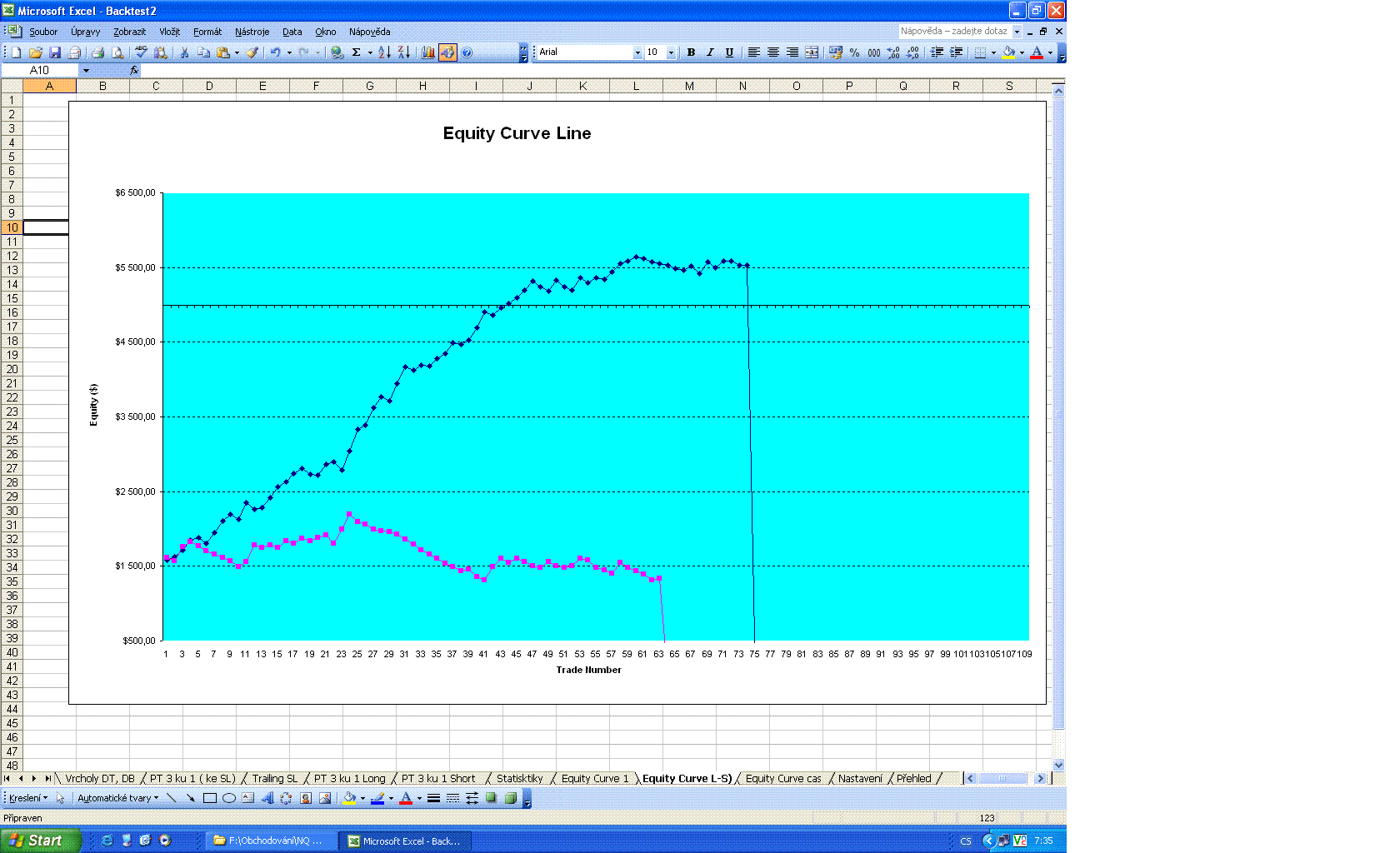Image resolution: width=1400 pixels, height=853 pixels.
Task: Open the font size dropdown
Action: pyautogui.click(x=671, y=52)
